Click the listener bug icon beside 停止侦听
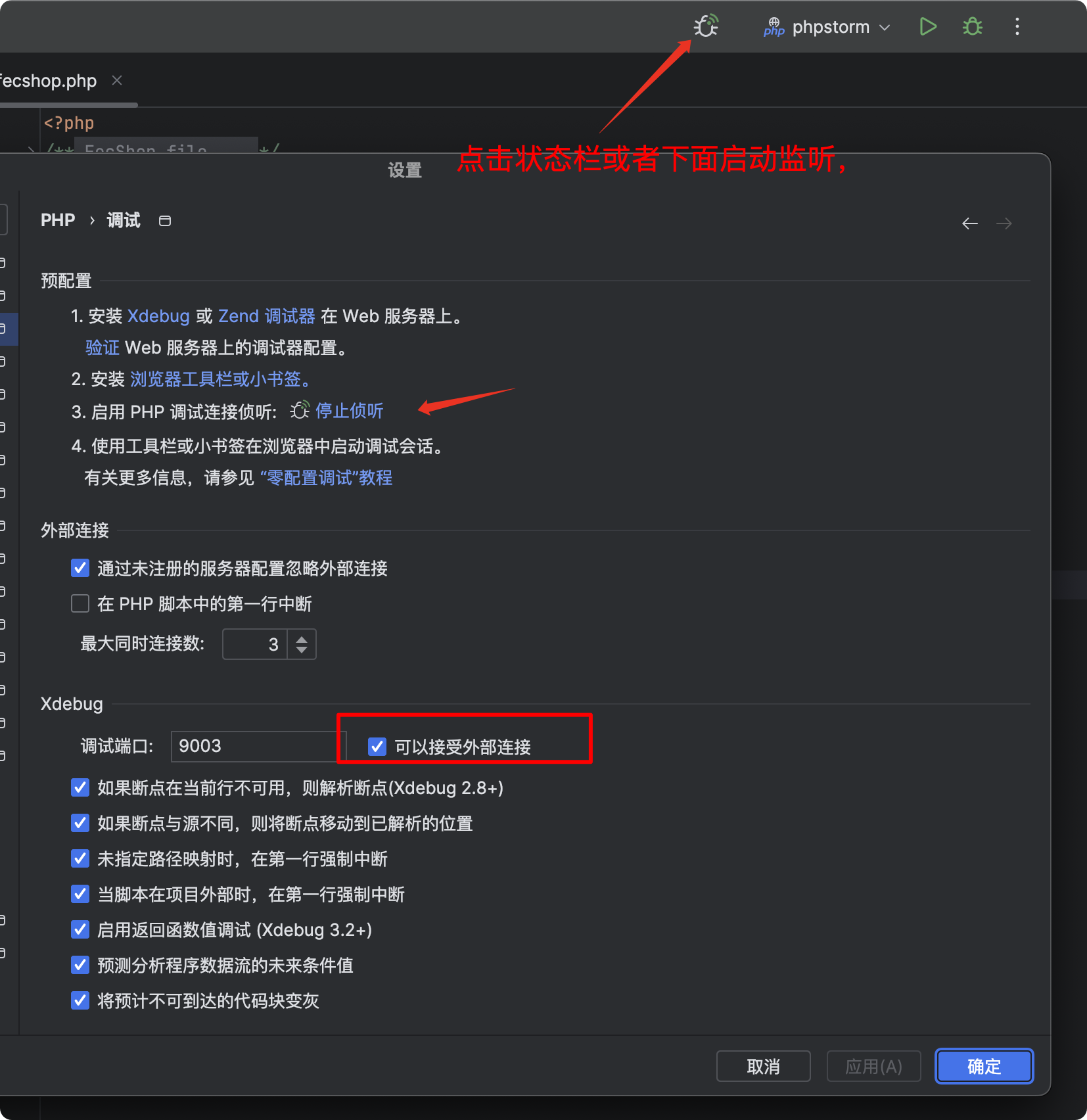This screenshot has height=1120, width=1087. [x=300, y=411]
